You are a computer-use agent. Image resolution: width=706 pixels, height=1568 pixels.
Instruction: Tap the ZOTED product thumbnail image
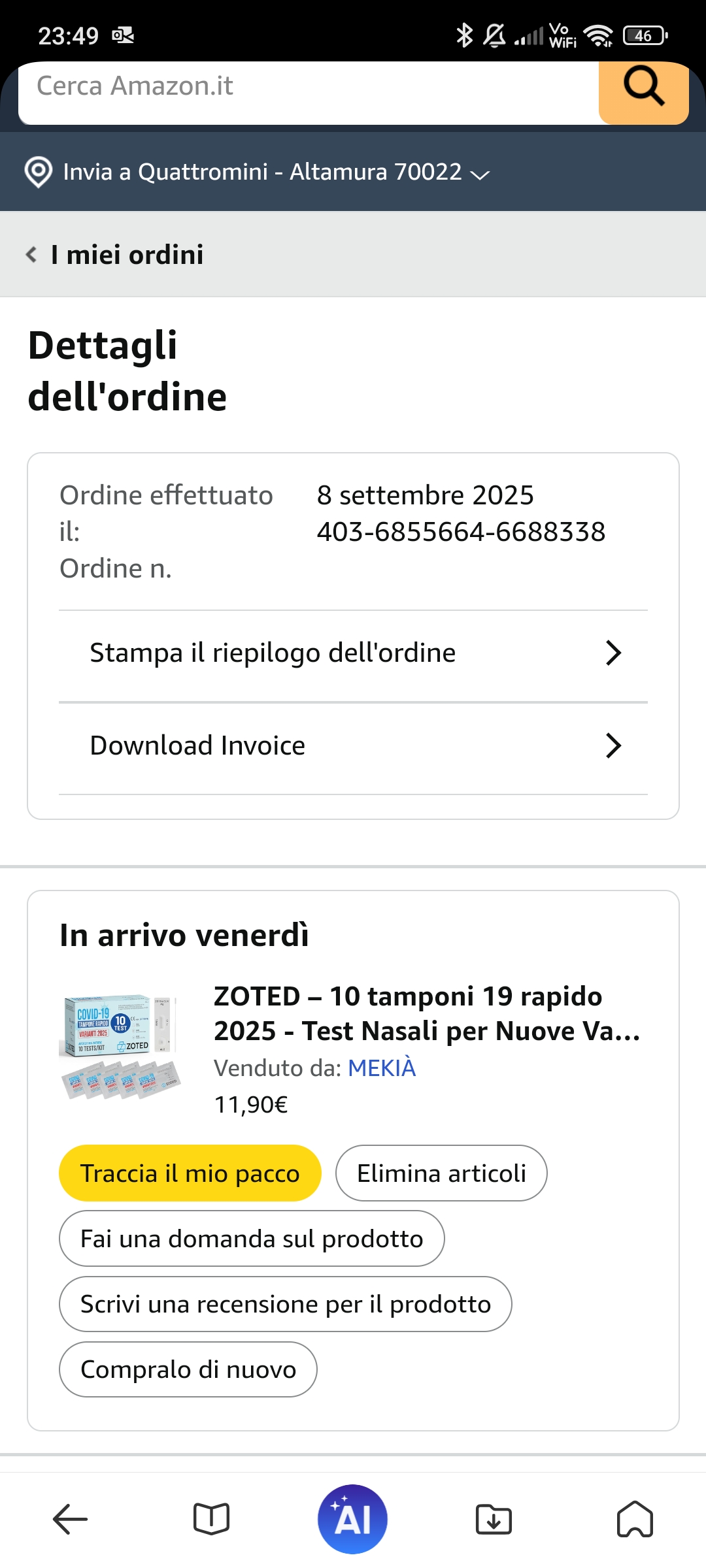pyautogui.click(x=121, y=1046)
